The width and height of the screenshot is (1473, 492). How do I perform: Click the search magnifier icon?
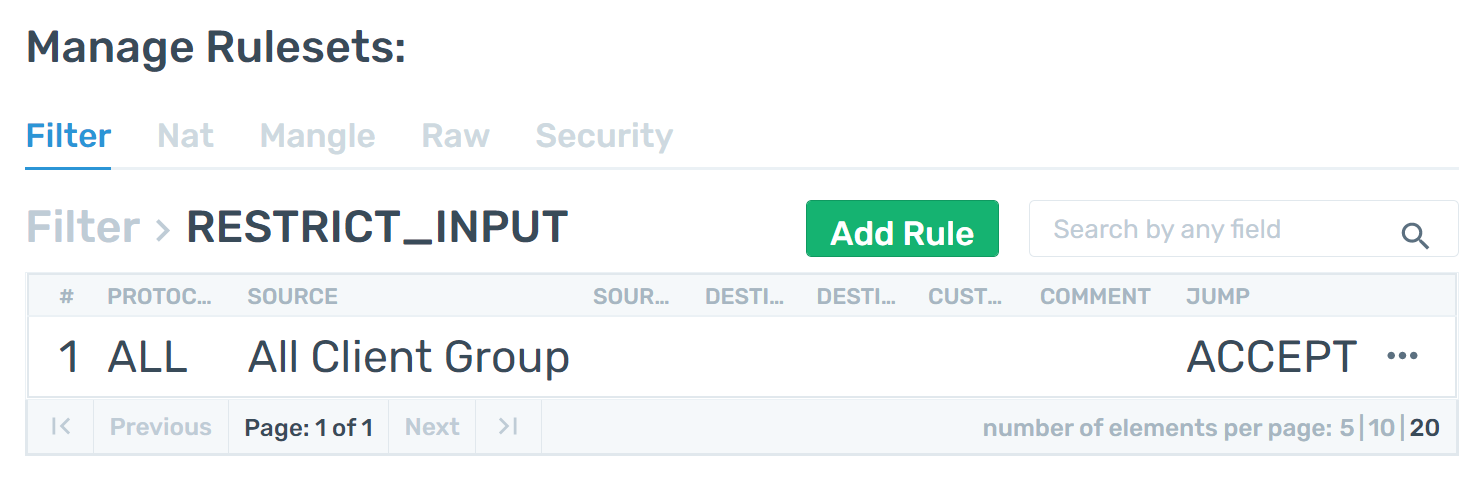(1414, 236)
